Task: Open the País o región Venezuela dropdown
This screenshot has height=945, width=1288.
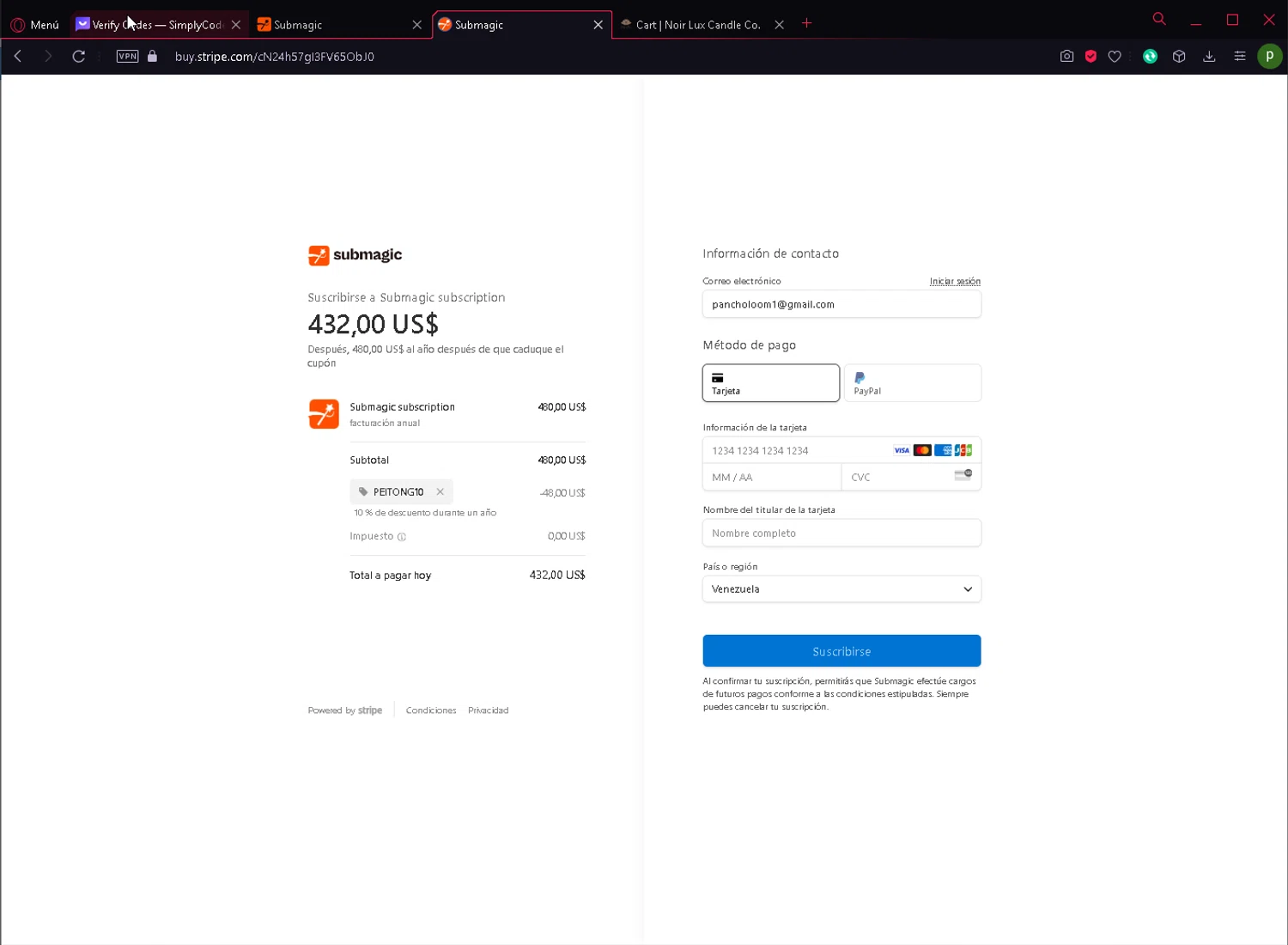Action: point(841,589)
